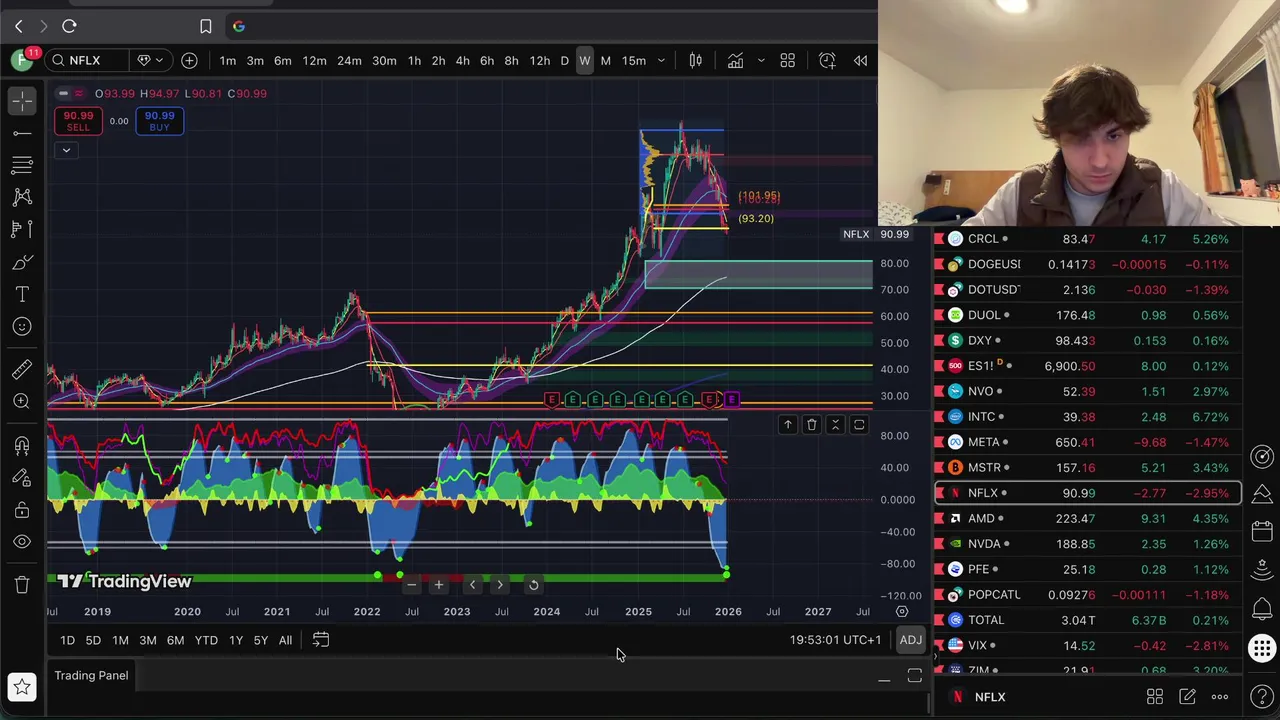Collapse the indicator pane

pyautogui.click(x=835, y=425)
